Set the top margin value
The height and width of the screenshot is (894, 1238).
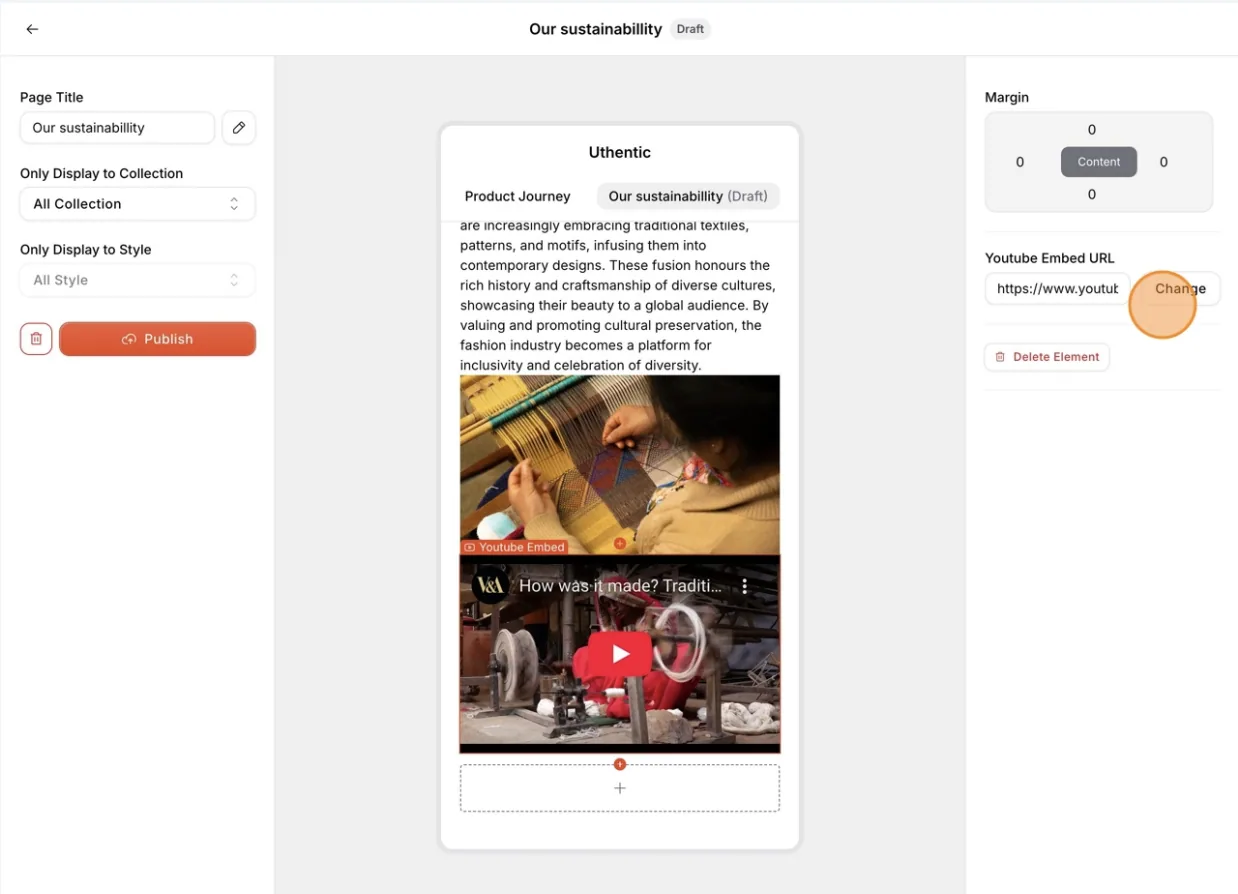[1092, 130]
